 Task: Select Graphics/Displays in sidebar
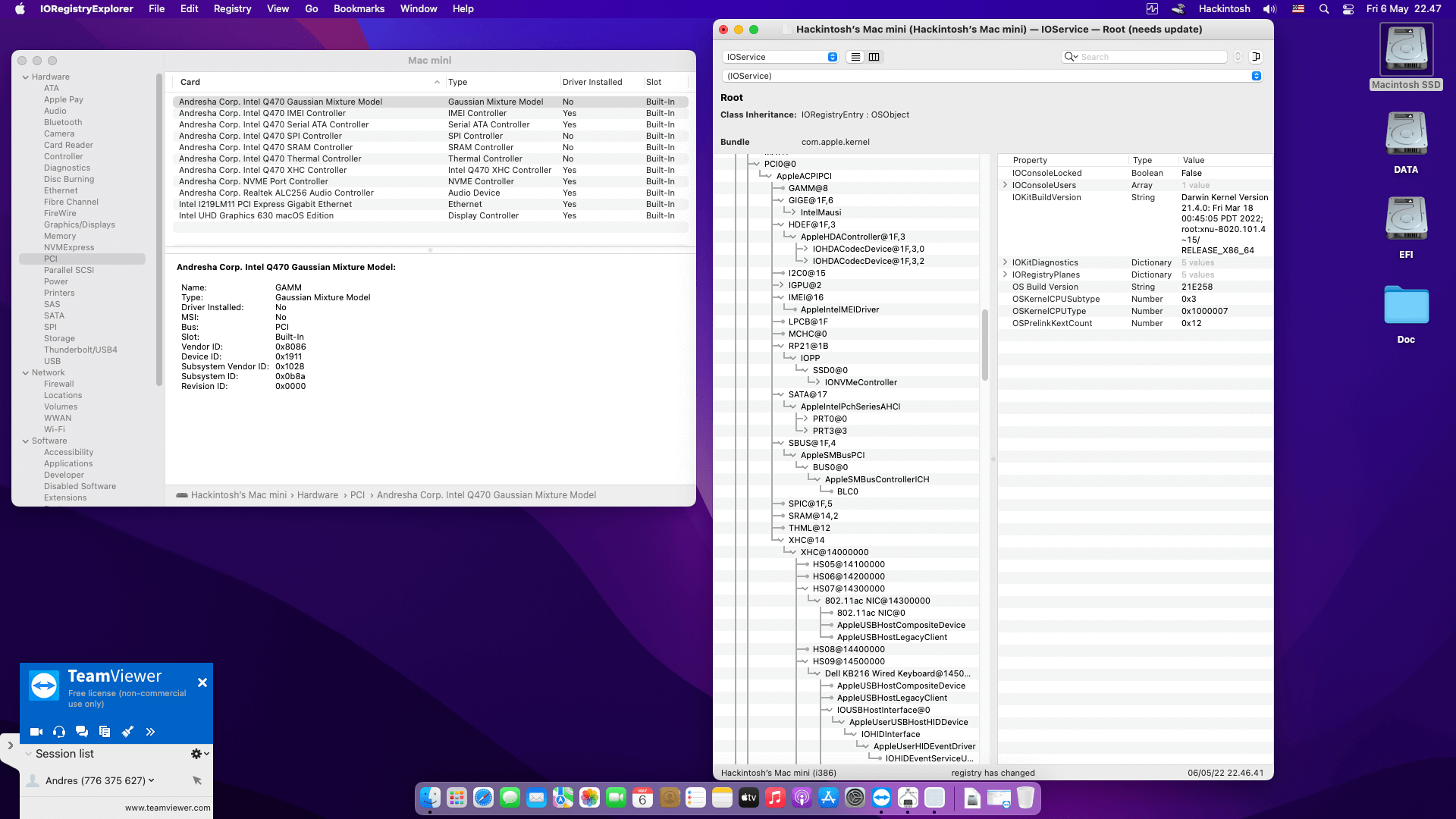(x=80, y=224)
